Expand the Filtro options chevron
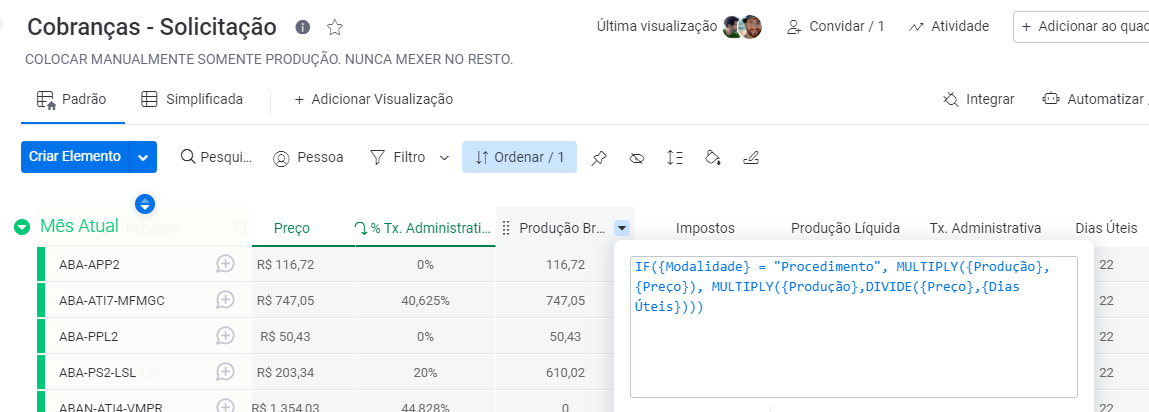The image size is (1149, 412). (x=444, y=157)
